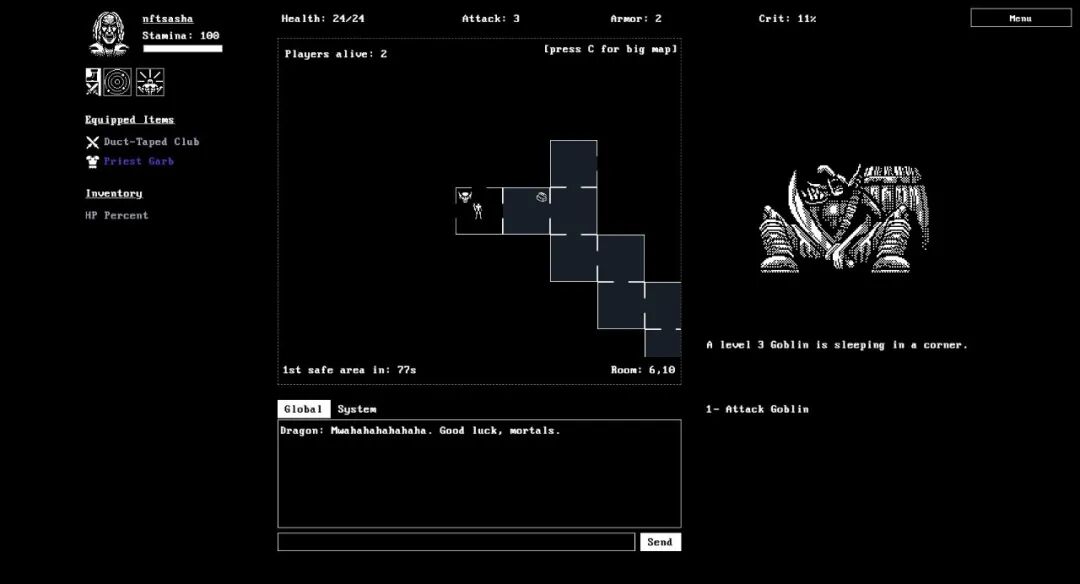
Task: Click the Inventory heading
Action: pyautogui.click(x=114, y=194)
